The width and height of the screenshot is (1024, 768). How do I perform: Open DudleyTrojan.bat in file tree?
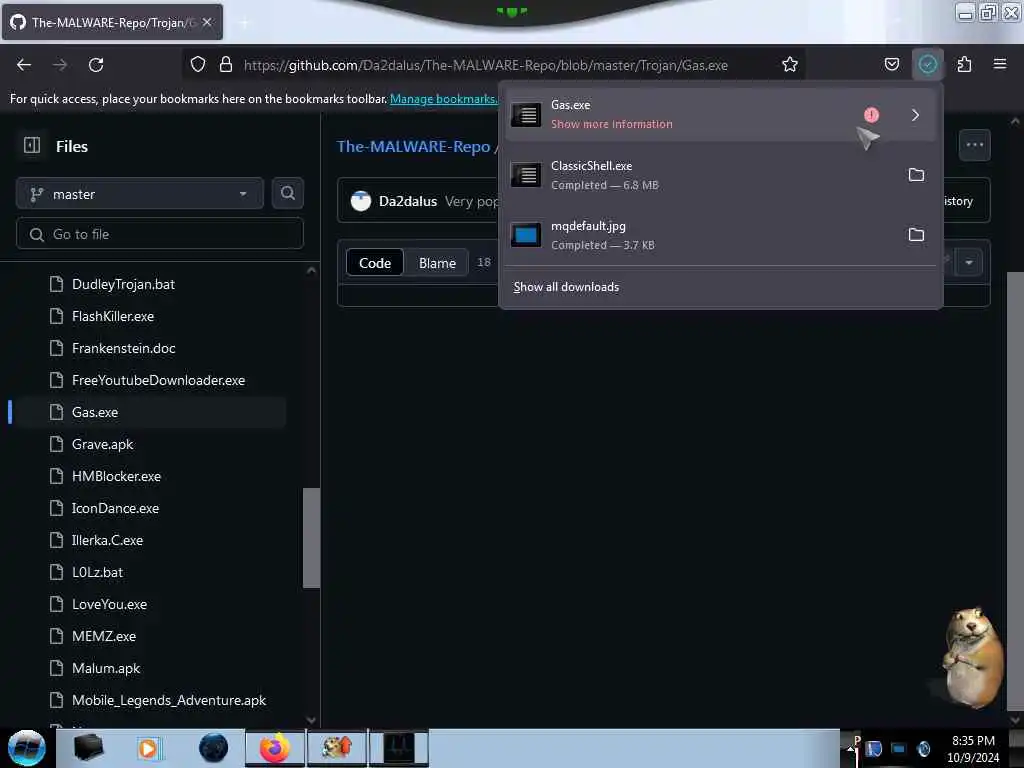pos(123,284)
